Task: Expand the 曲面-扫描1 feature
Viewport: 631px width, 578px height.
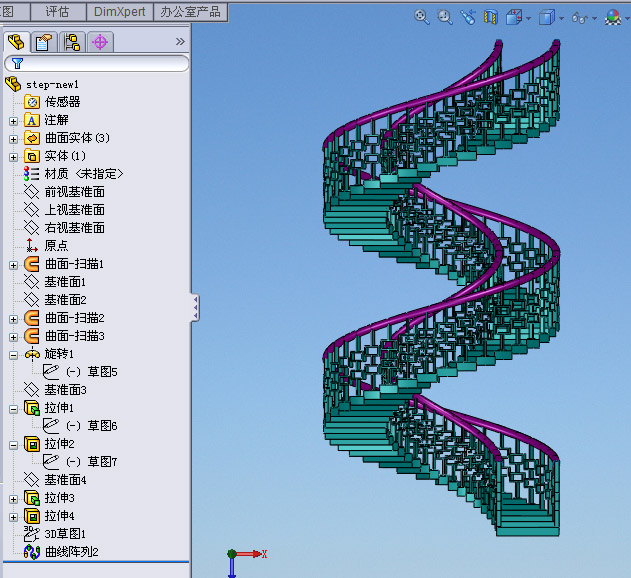Action: coord(13,265)
